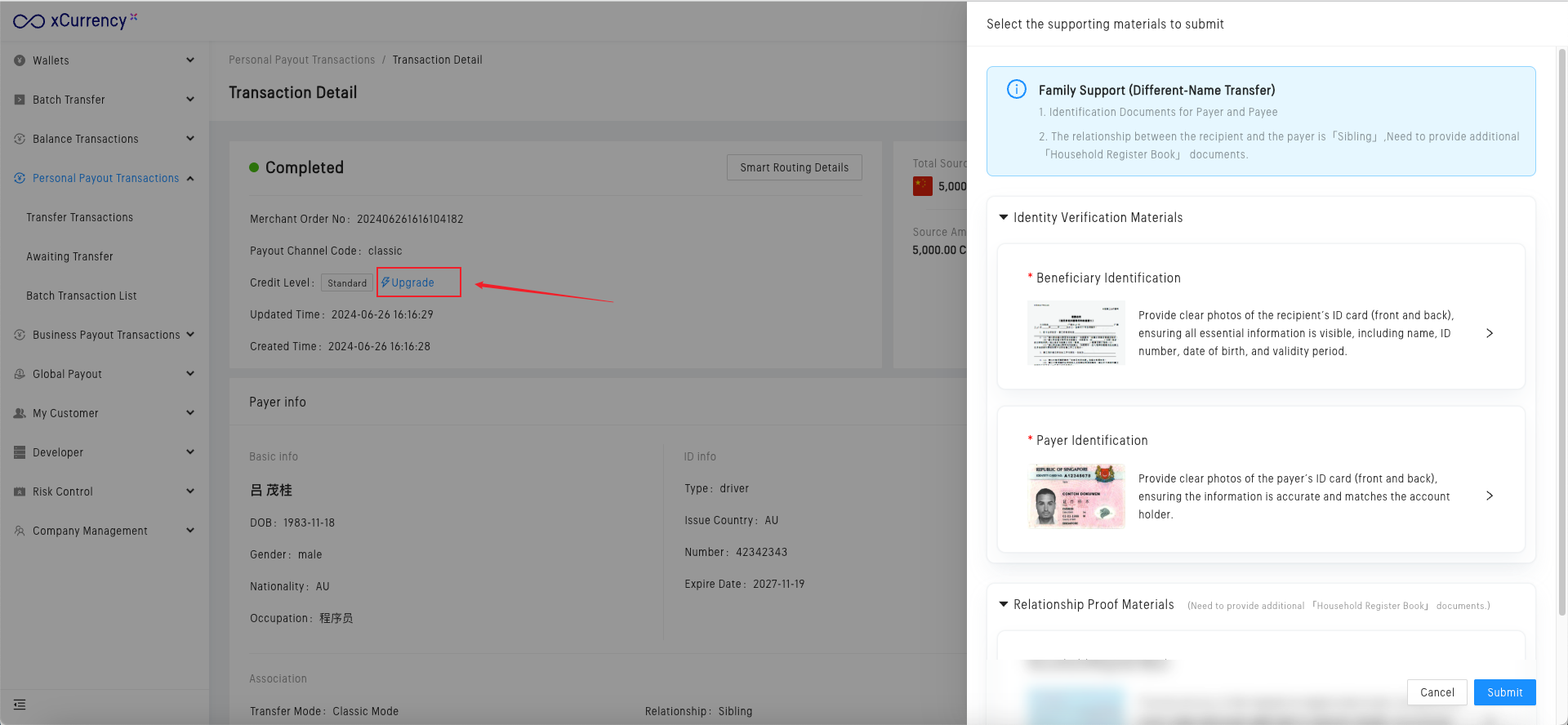
Task: Expand the Batch Transfer menu chevron
Action: point(190,99)
